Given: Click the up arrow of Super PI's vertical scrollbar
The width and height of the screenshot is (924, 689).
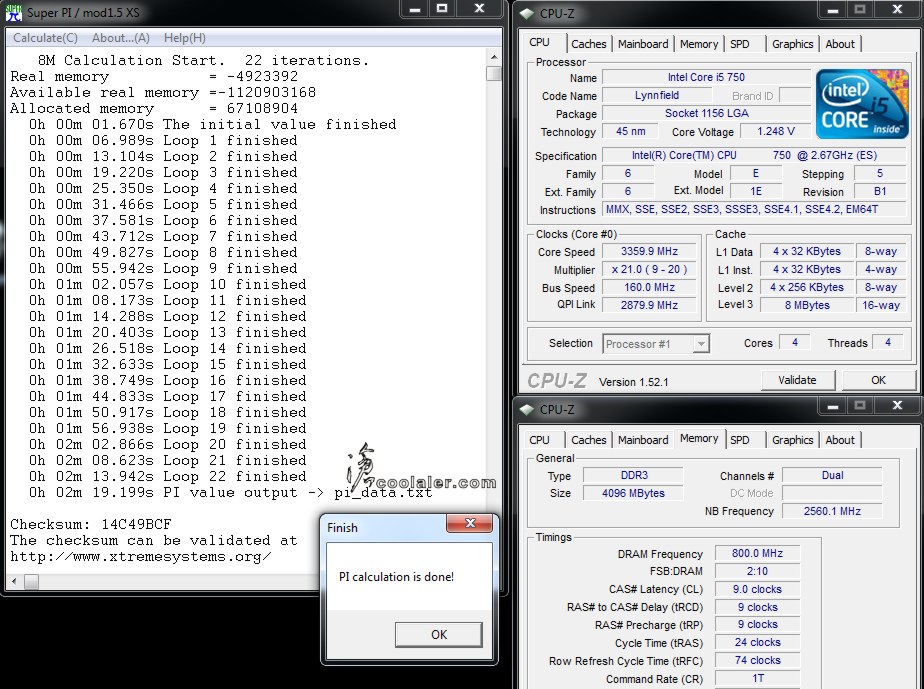Looking at the screenshot, I should click(x=494, y=58).
